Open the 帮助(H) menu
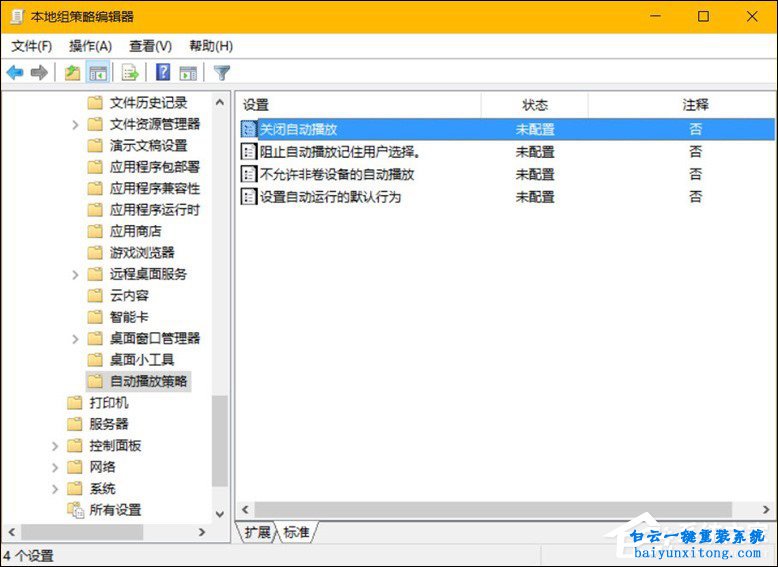The width and height of the screenshot is (778, 567). (211, 46)
